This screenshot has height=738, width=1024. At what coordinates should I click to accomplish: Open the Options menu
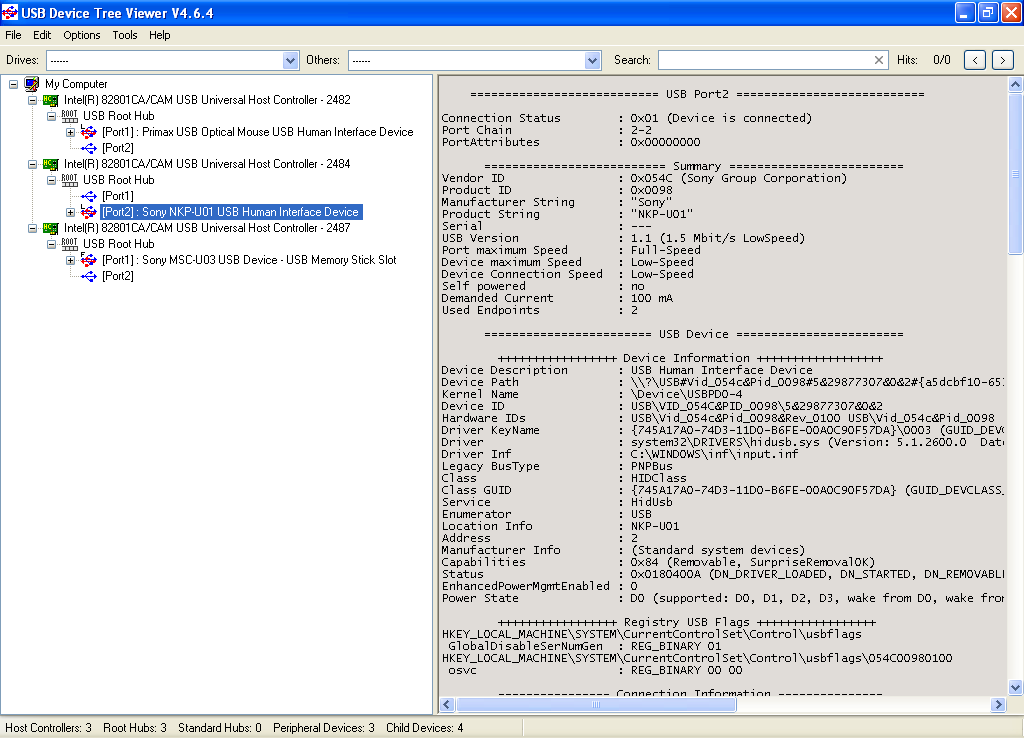pyautogui.click(x=82, y=35)
